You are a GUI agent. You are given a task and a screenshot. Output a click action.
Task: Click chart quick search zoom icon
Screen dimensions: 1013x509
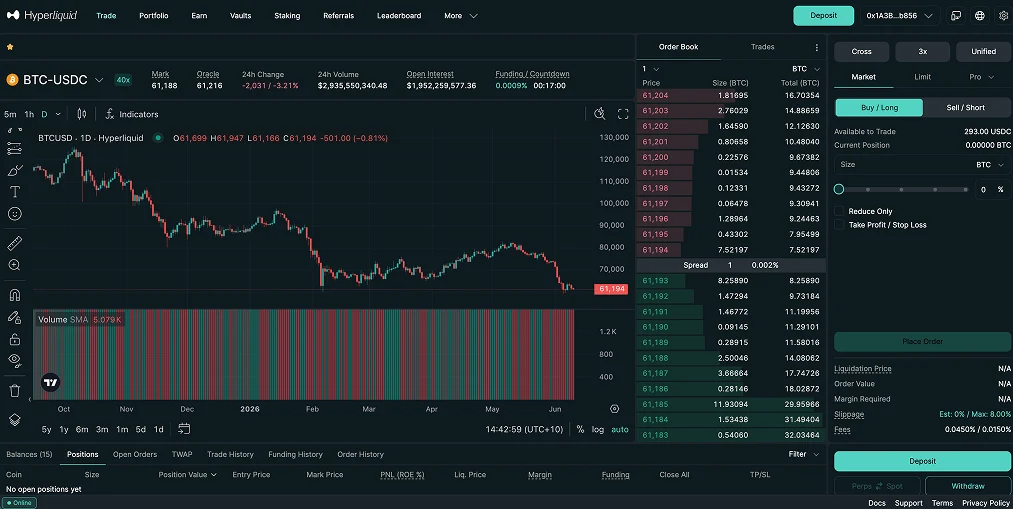tap(600, 114)
